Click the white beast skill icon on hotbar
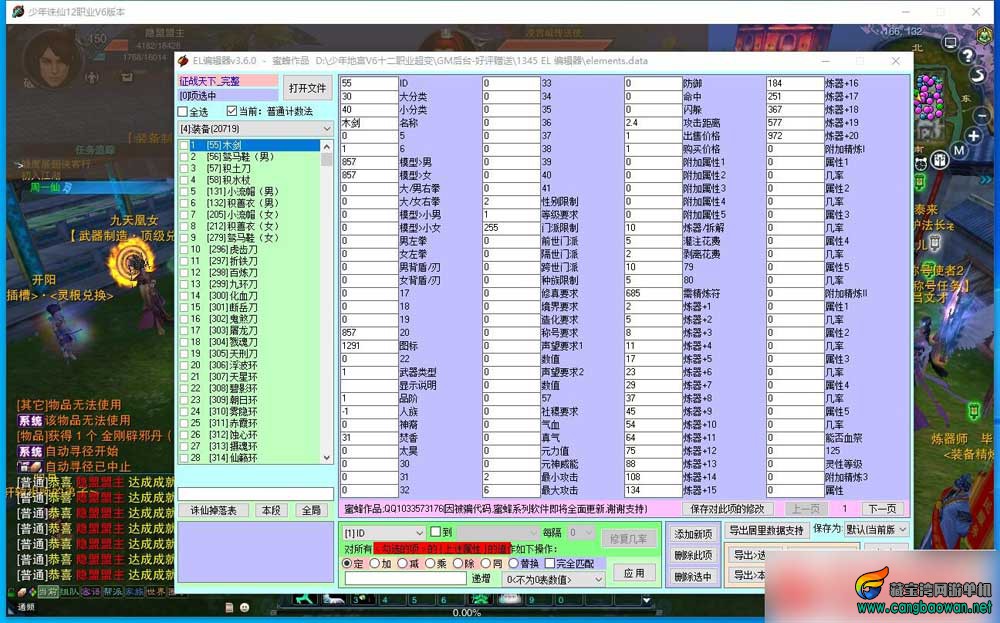This screenshot has width=1000, height=623. pyautogui.click(x=333, y=599)
